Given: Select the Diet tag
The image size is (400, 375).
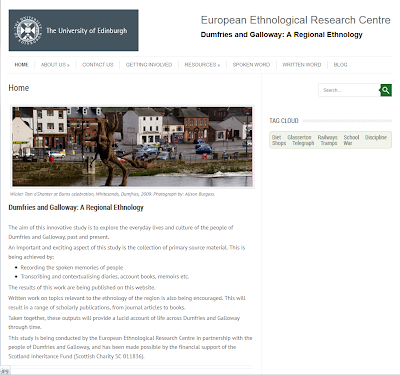Looking at the screenshot, I should pyautogui.click(x=276, y=137).
